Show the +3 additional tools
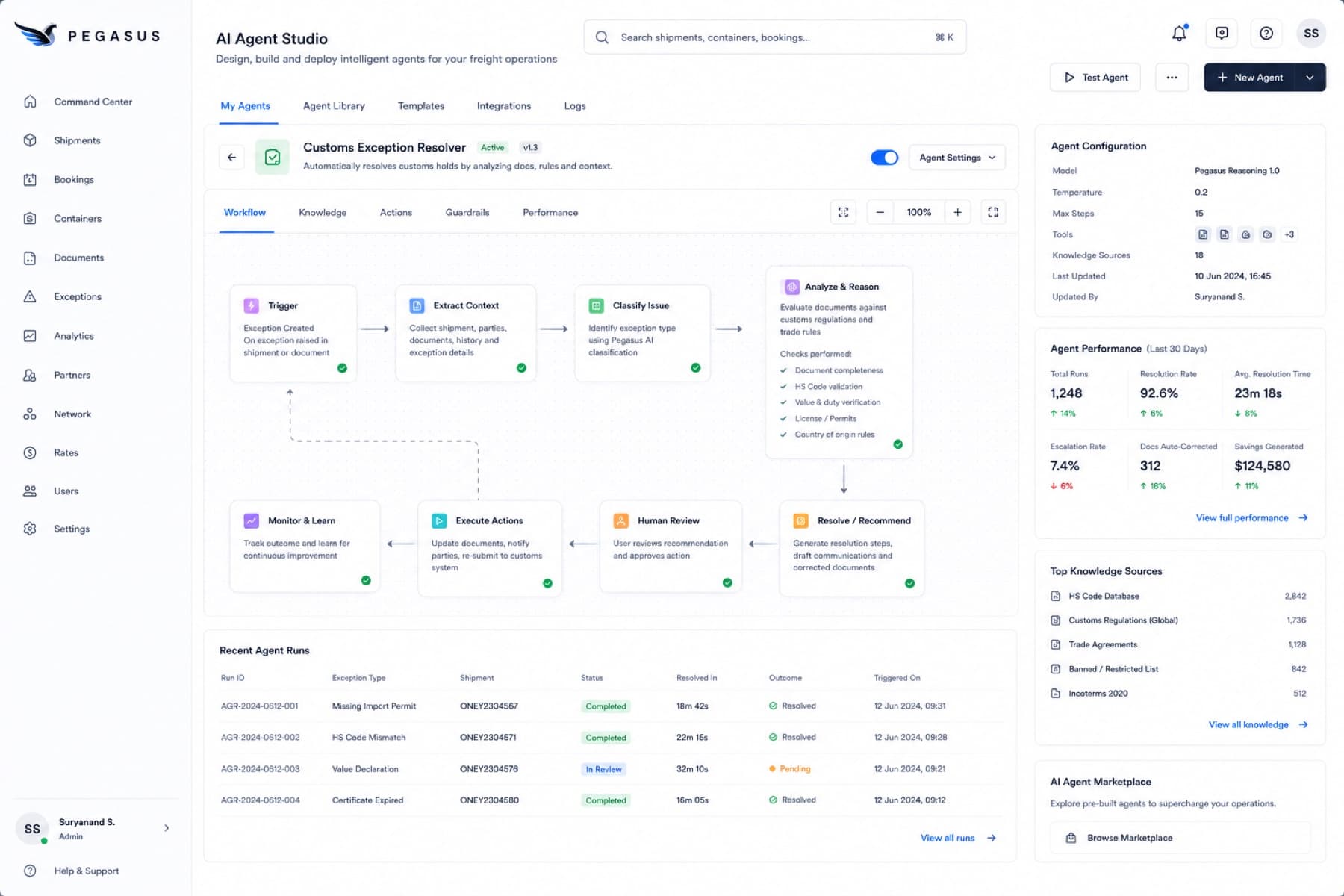 coord(1289,234)
